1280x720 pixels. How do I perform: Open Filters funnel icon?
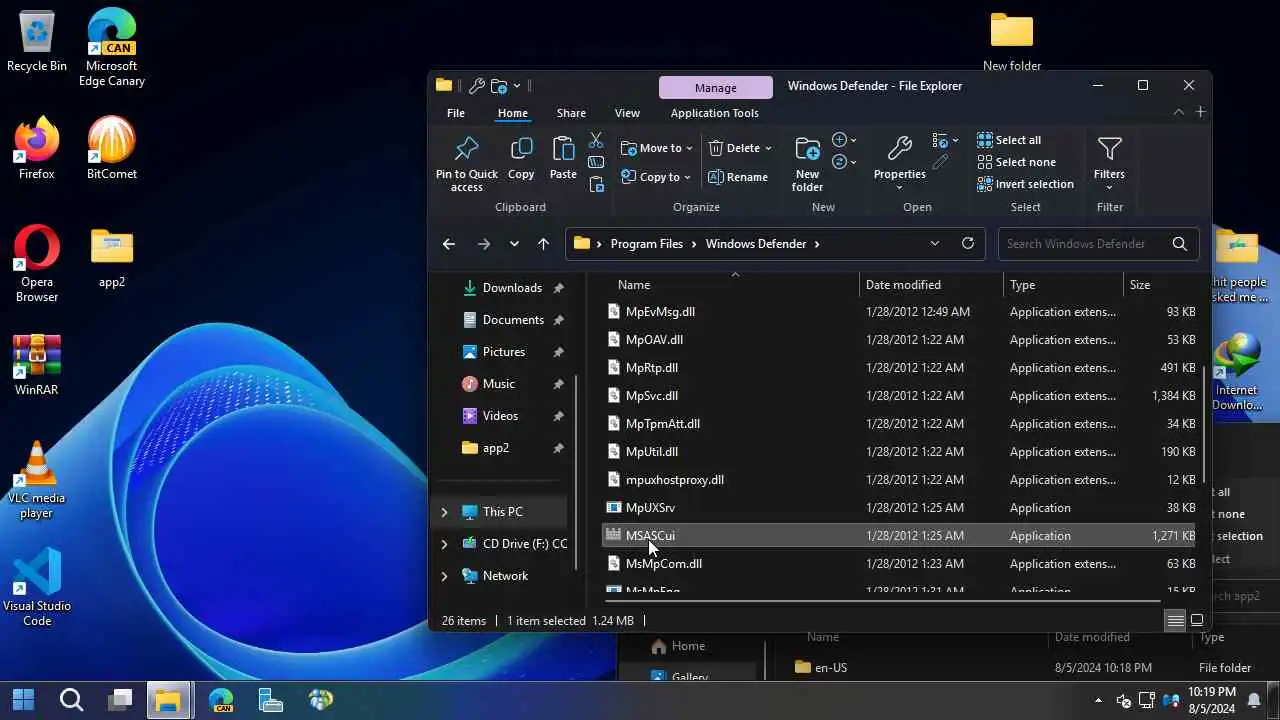pyautogui.click(x=1109, y=149)
